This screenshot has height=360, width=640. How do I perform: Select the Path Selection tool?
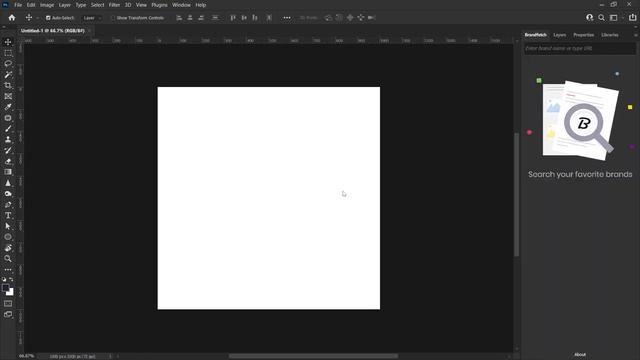[x=8, y=226]
